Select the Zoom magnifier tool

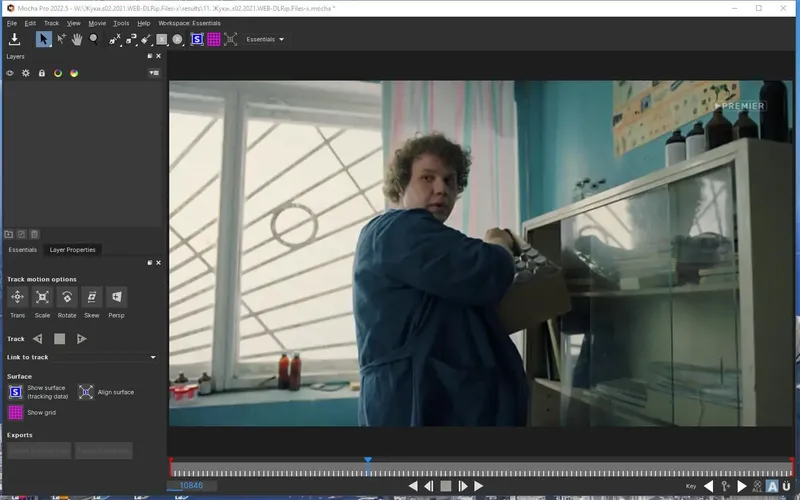click(x=94, y=39)
